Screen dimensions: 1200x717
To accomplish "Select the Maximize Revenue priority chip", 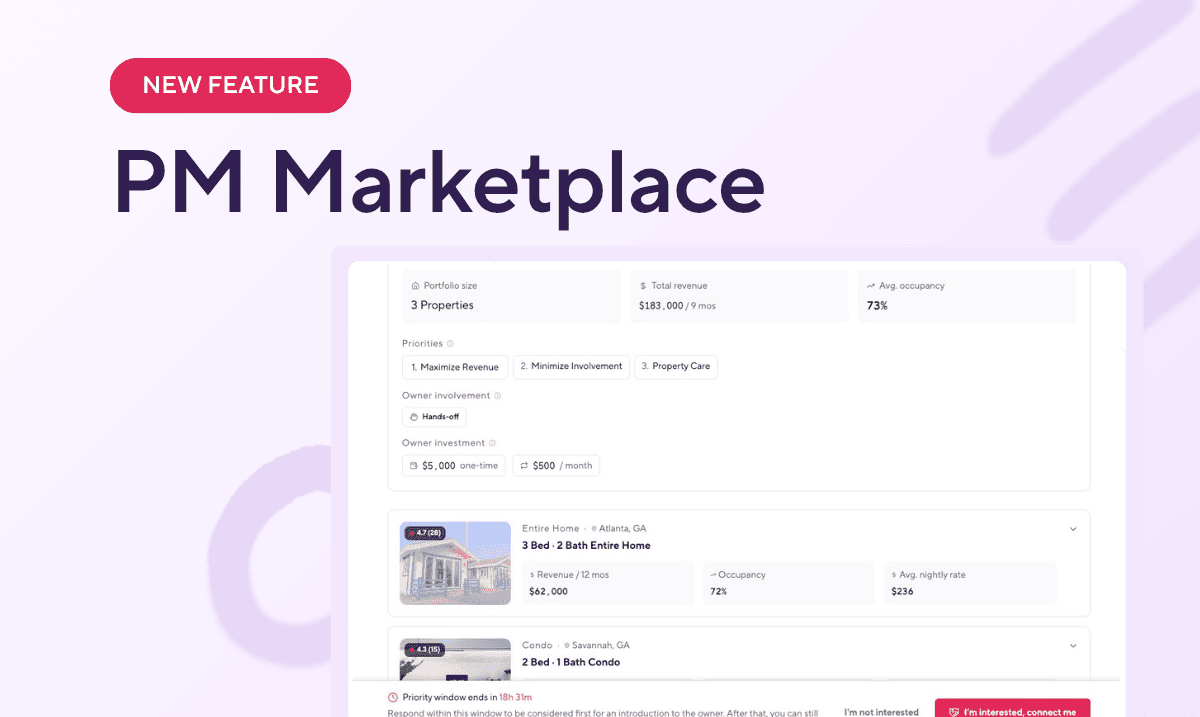I will tap(455, 366).
